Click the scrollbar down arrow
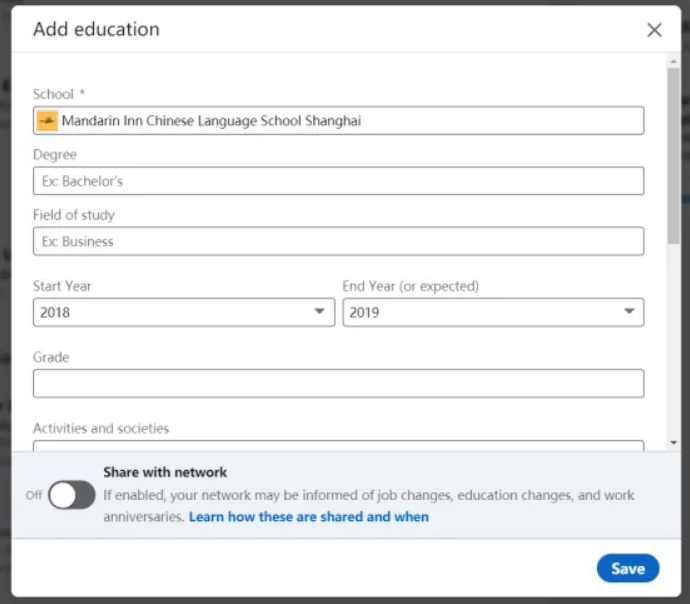690x604 pixels. coord(674,443)
